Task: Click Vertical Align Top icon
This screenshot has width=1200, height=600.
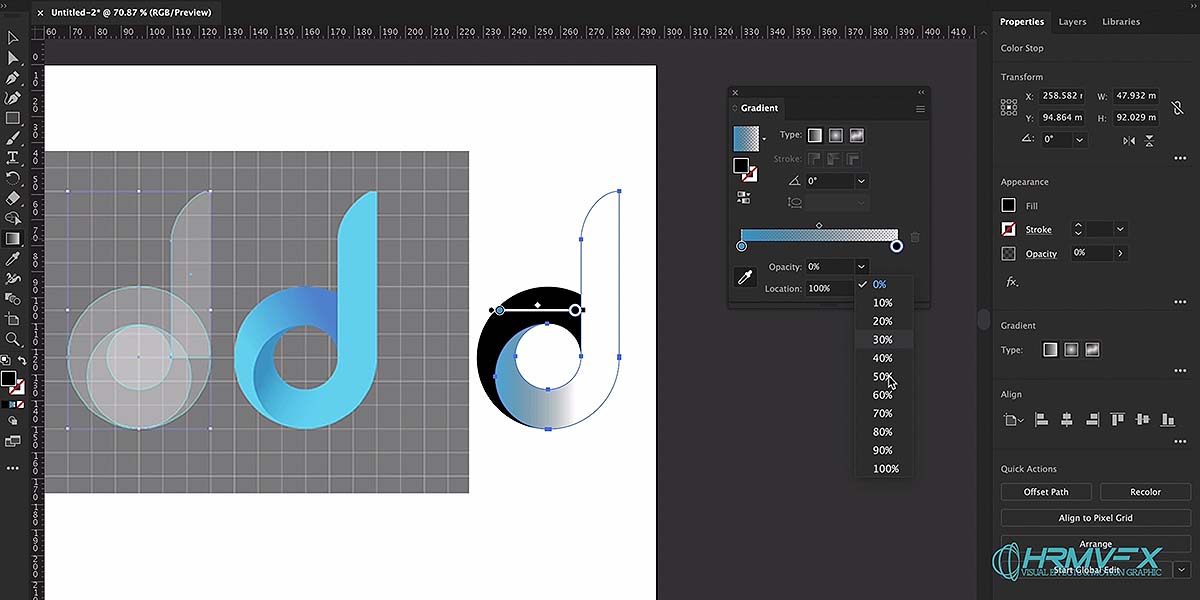Action: [1117, 420]
